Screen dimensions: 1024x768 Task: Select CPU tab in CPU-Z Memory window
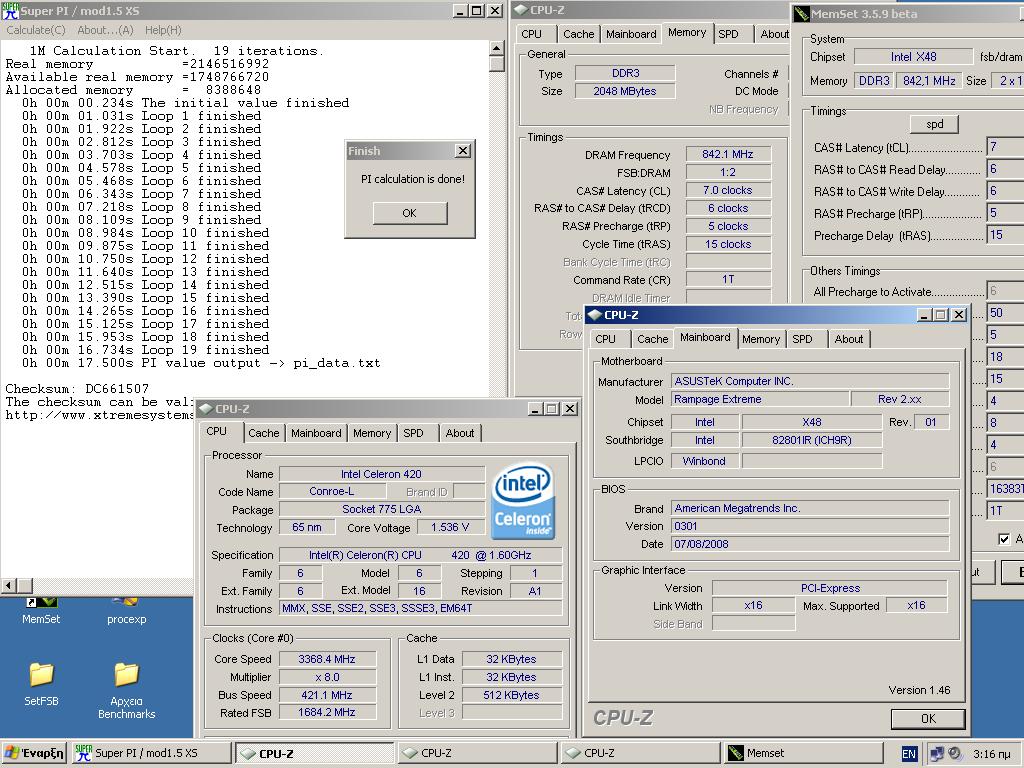pos(532,34)
